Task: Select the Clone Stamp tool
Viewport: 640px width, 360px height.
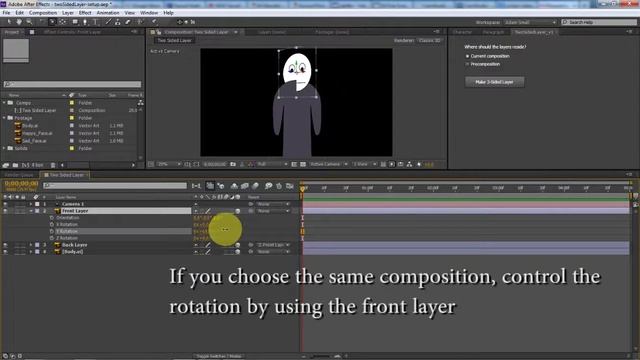Action: [x=118, y=22]
